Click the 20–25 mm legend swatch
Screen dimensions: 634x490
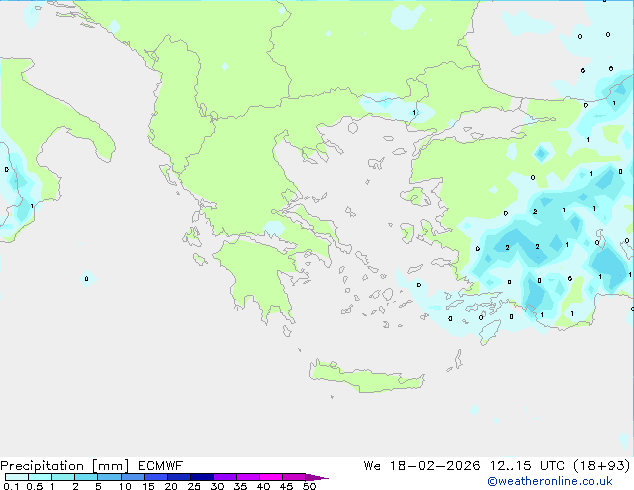[x=179, y=477]
